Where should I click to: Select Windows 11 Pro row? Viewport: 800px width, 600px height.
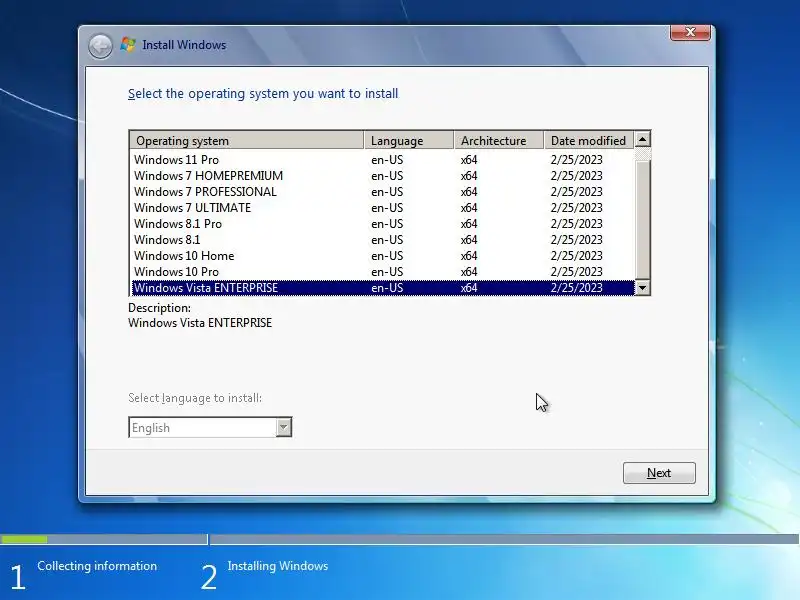coord(383,160)
